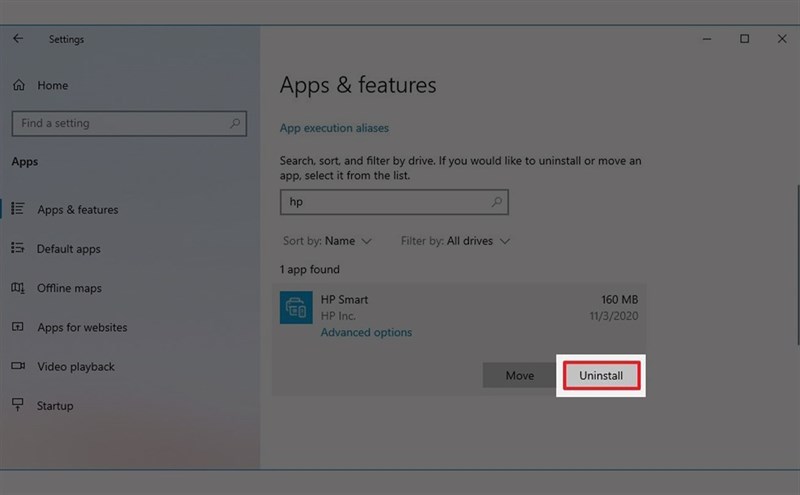The width and height of the screenshot is (800, 495).
Task: Close the Settings window
Action: tap(782, 39)
